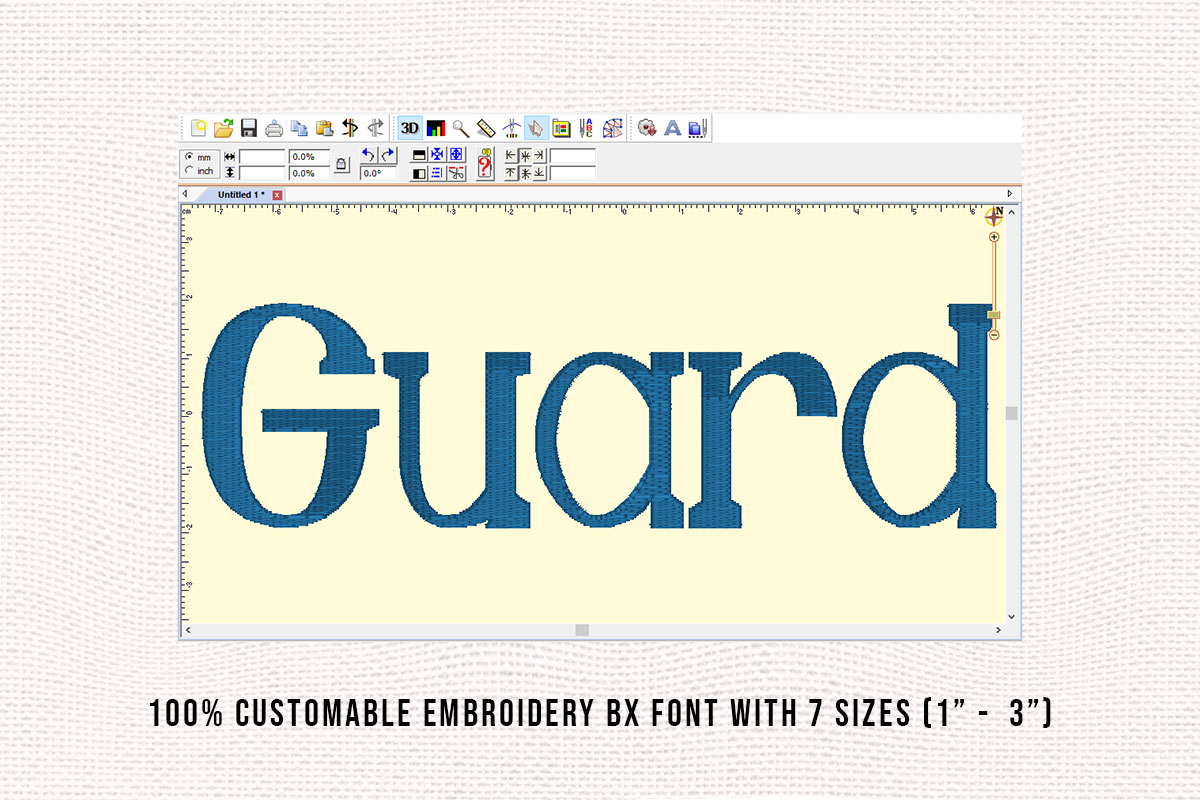Select the pointer selection tool
1200x800 pixels.
(x=535, y=128)
